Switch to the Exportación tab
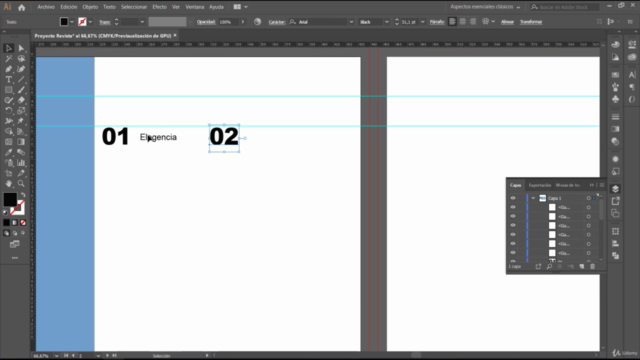The width and height of the screenshot is (640, 360). [x=540, y=185]
